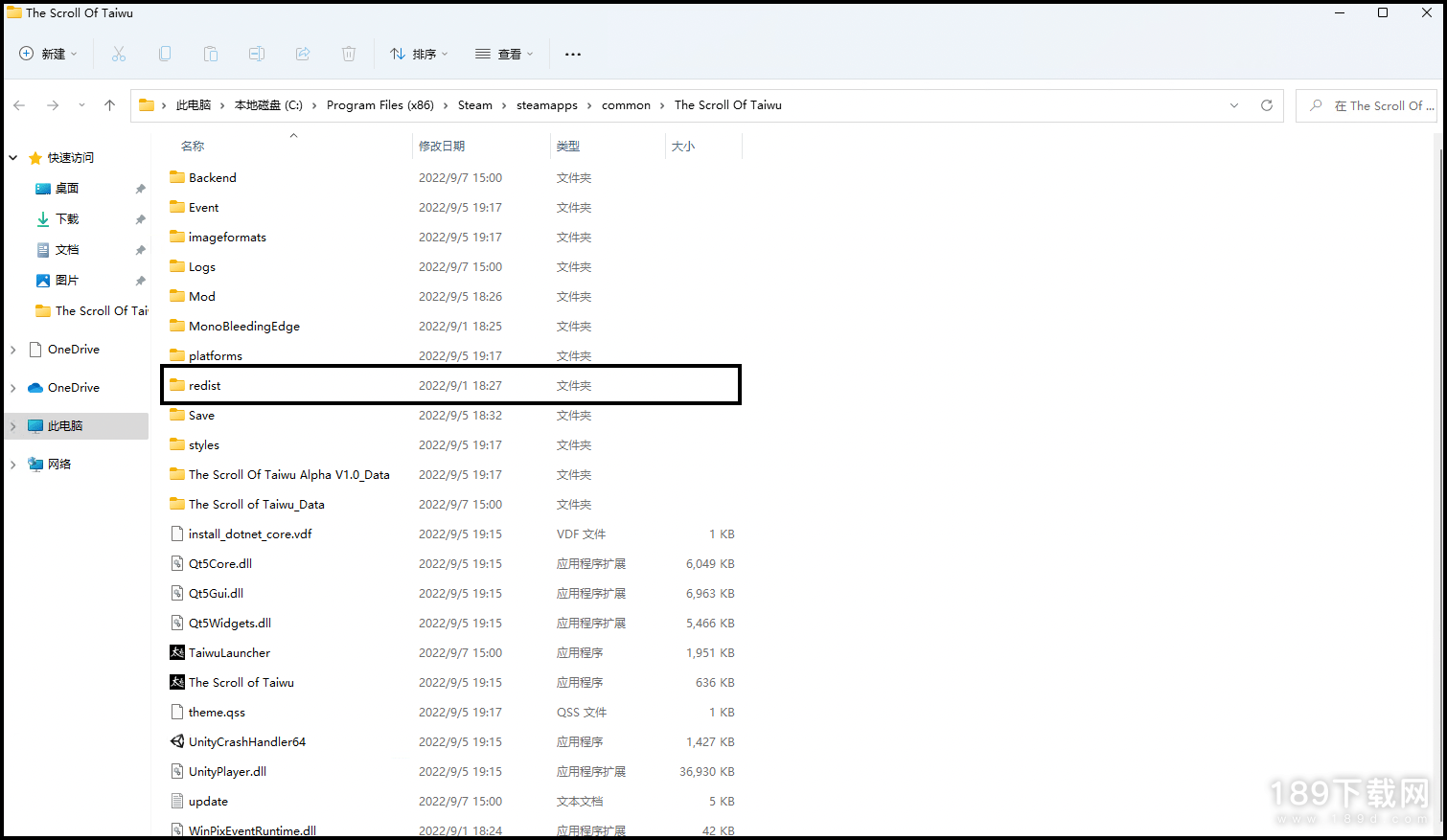Click the Cut scissors icon in toolbar
Viewport: 1447px width, 840px height.
tap(119, 54)
